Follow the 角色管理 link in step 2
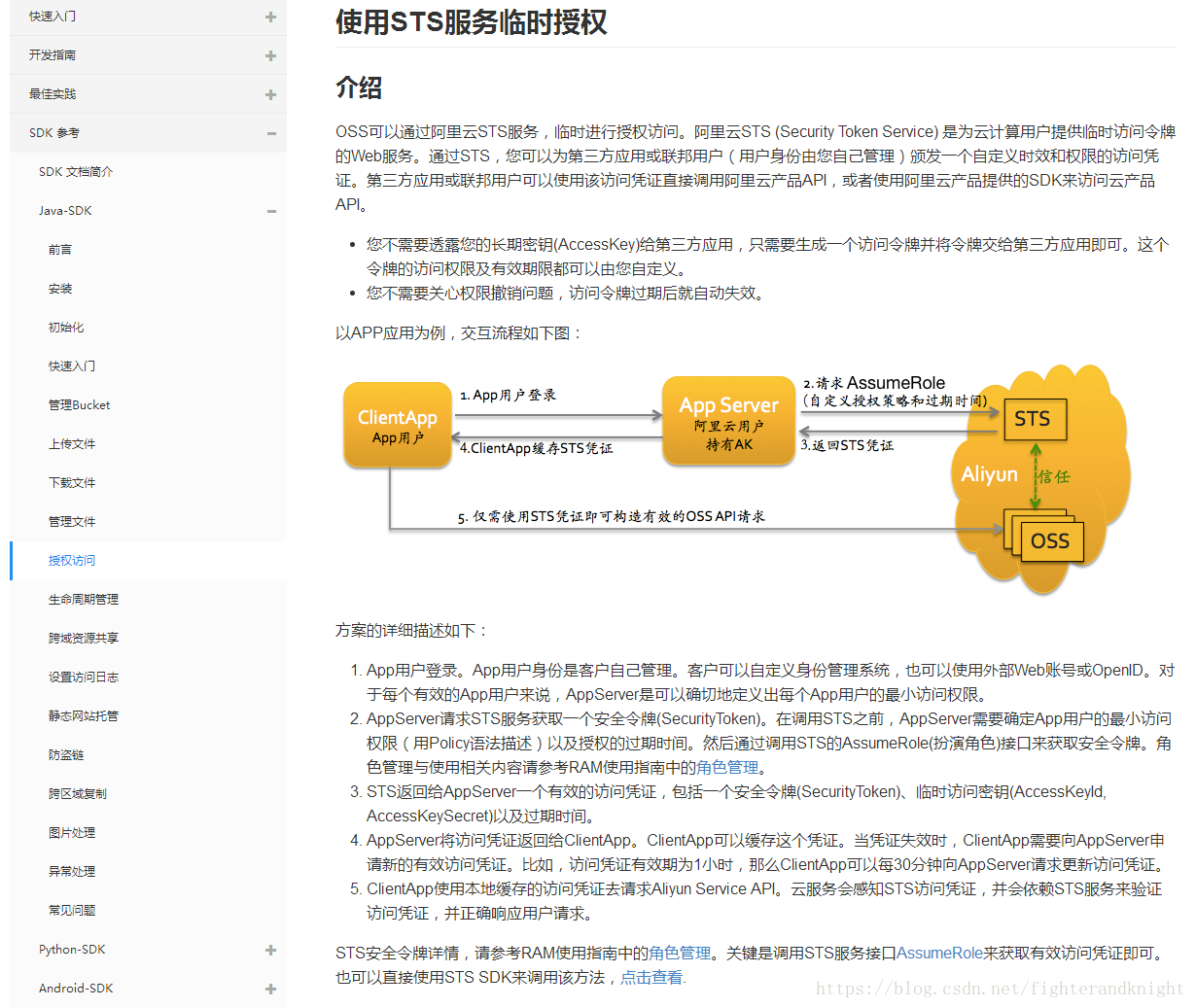 tap(727, 767)
